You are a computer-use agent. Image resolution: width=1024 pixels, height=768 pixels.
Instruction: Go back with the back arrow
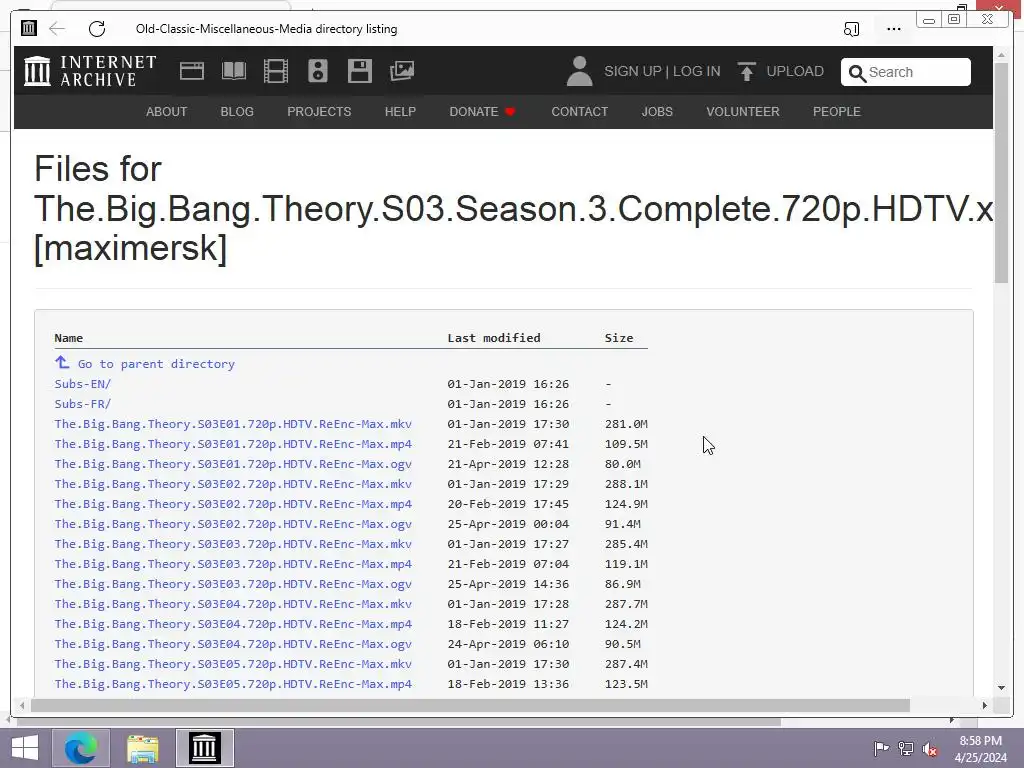57,28
